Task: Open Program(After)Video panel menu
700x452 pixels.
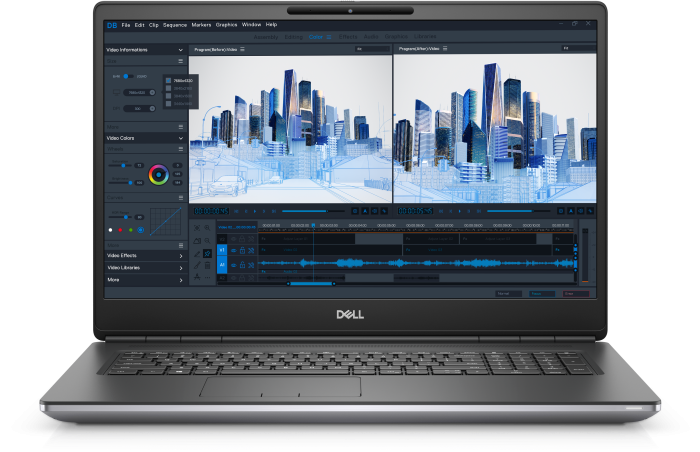Action: (x=445, y=49)
